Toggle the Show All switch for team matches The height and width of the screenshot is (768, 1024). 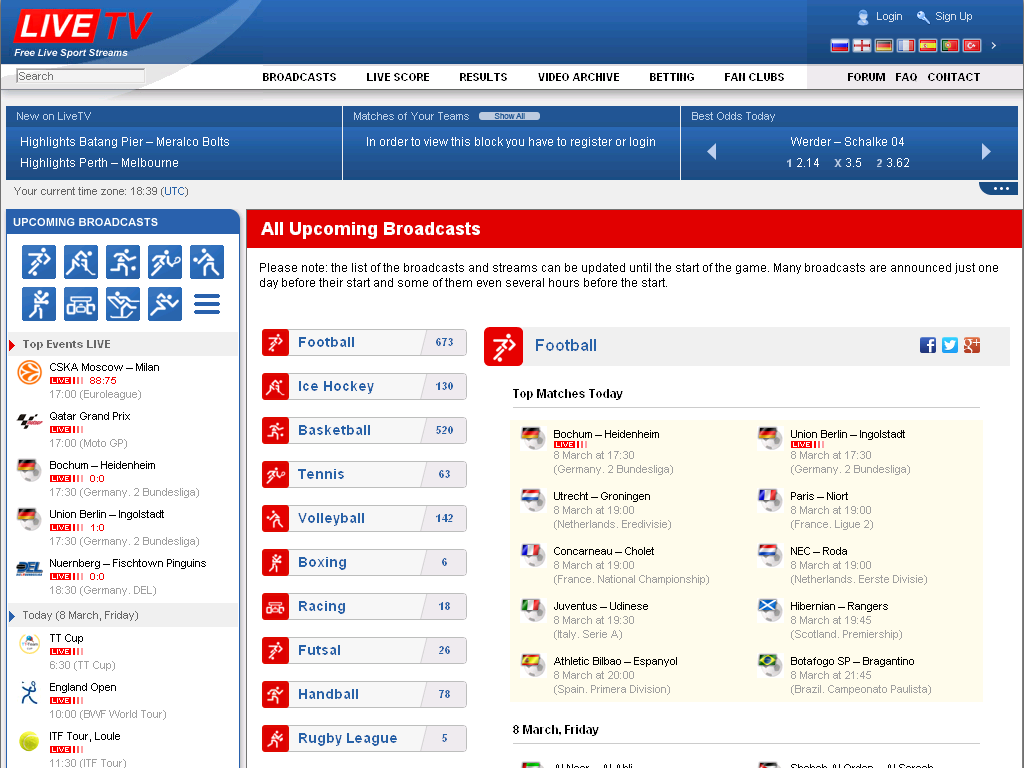(509, 116)
